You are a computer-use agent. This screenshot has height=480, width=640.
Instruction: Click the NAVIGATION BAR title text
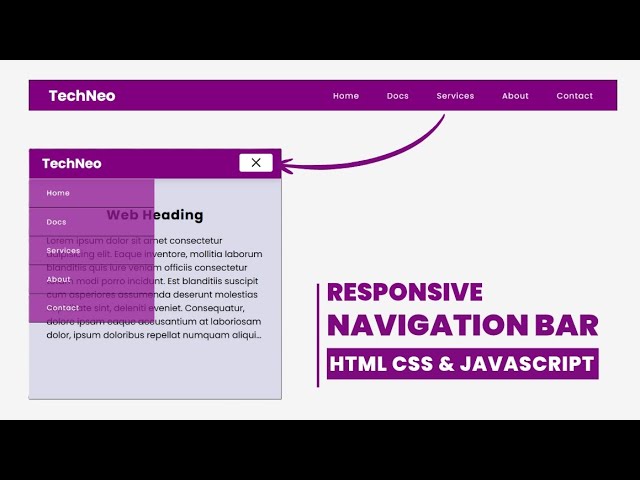click(463, 325)
